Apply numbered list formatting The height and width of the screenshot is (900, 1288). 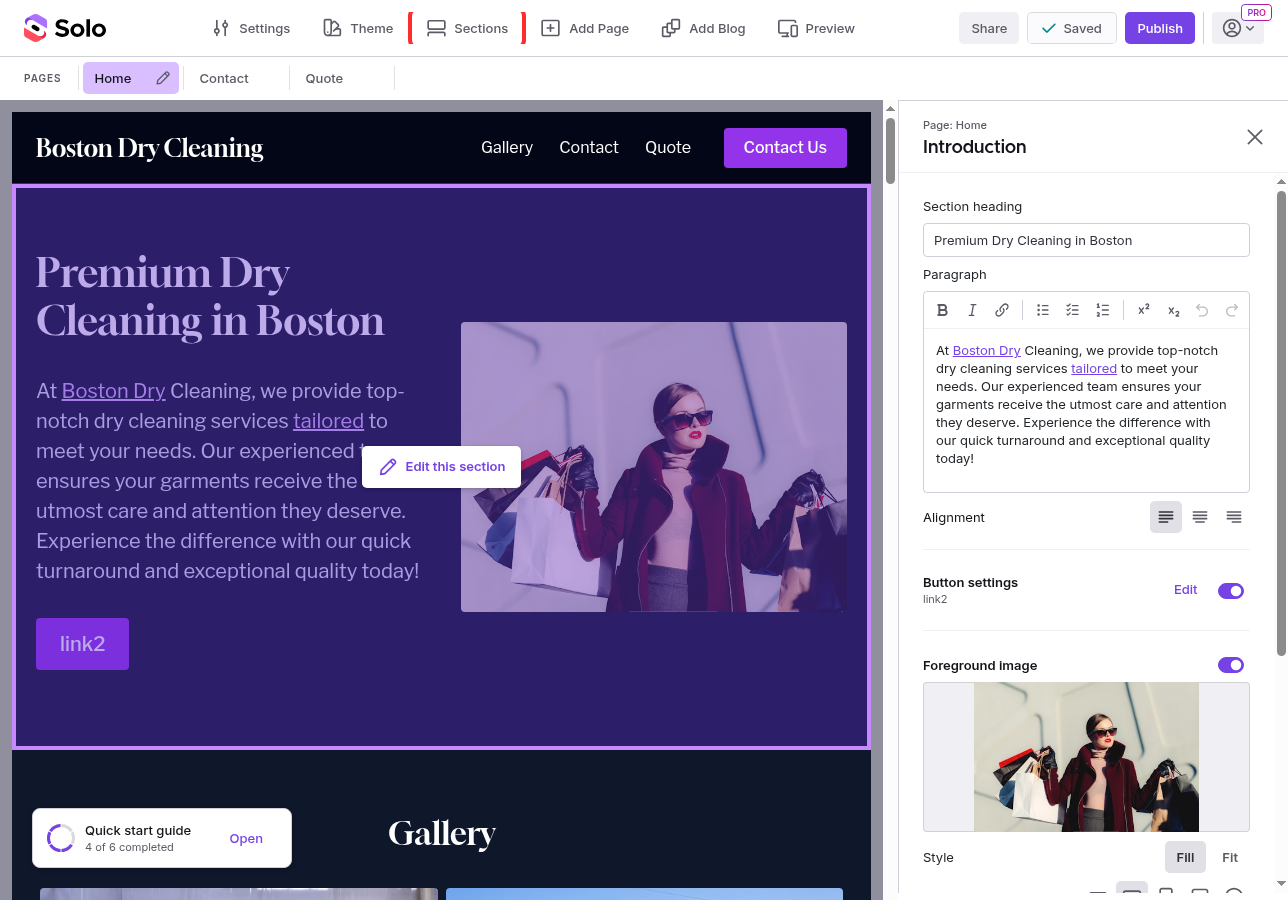(1103, 310)
